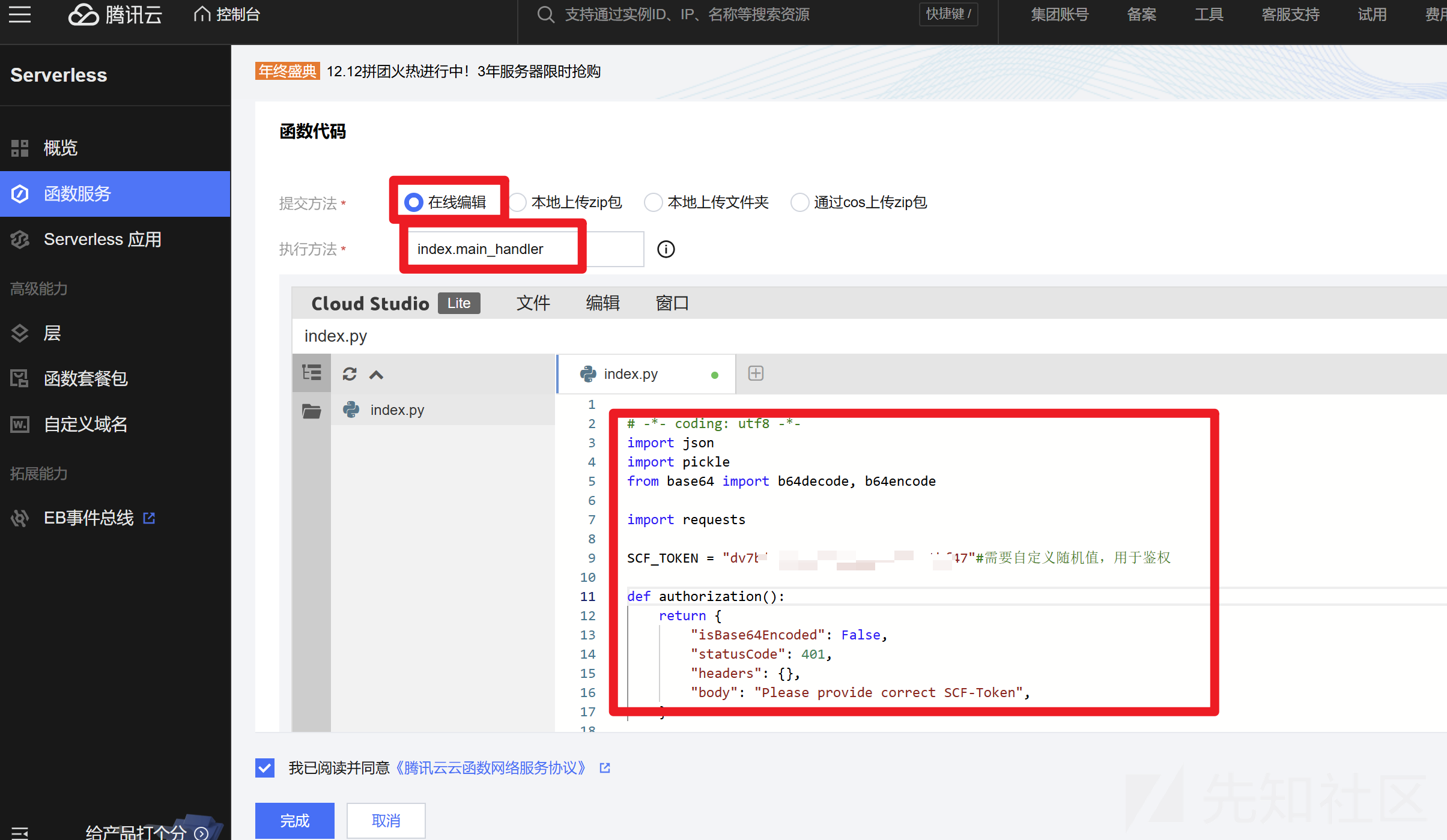Click the Cloud Studio Lite badge
The width and height of the screenshot is (1447, 840).
tap(459, 303)
